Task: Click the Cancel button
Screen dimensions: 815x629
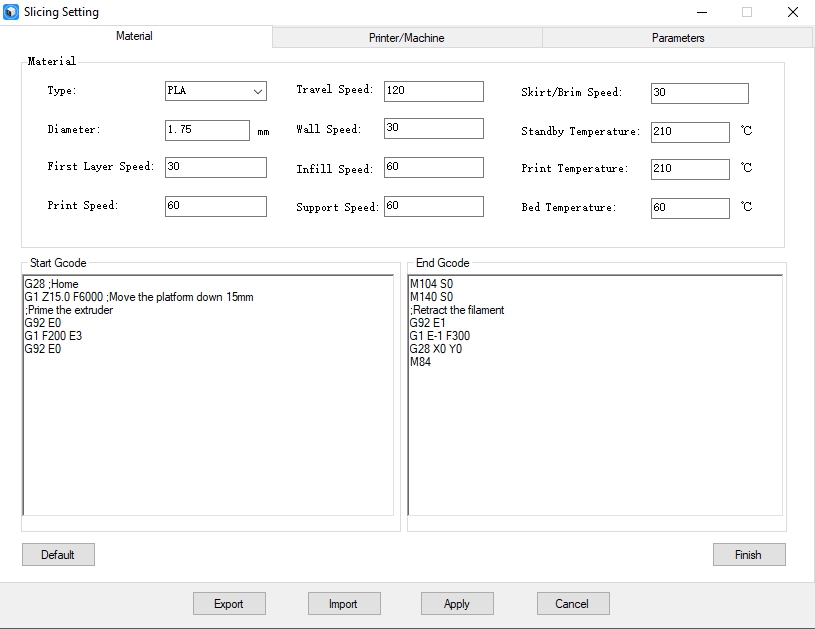Action: (573, 604)
